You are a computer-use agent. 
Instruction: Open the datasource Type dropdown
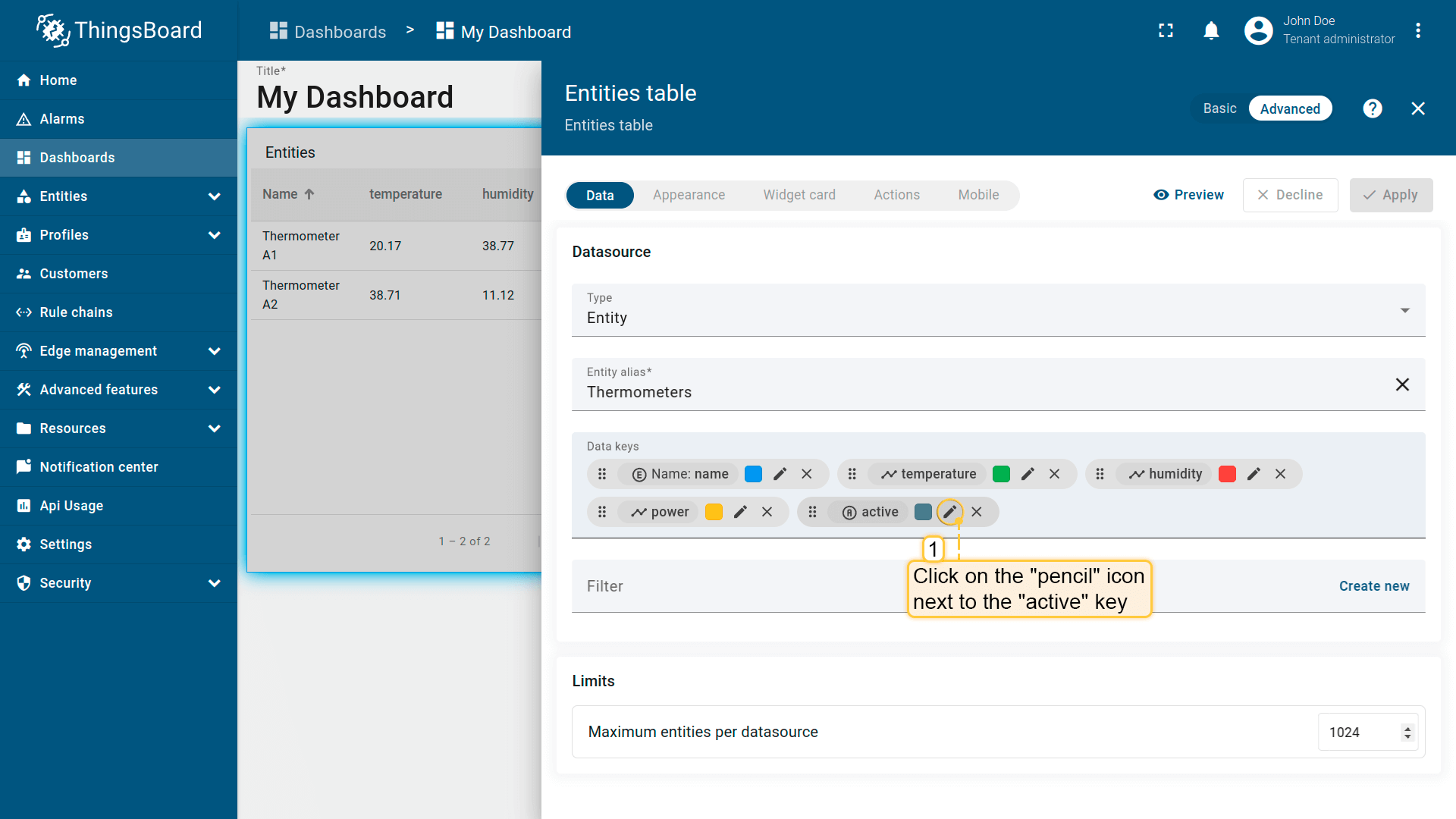point(998,310)
